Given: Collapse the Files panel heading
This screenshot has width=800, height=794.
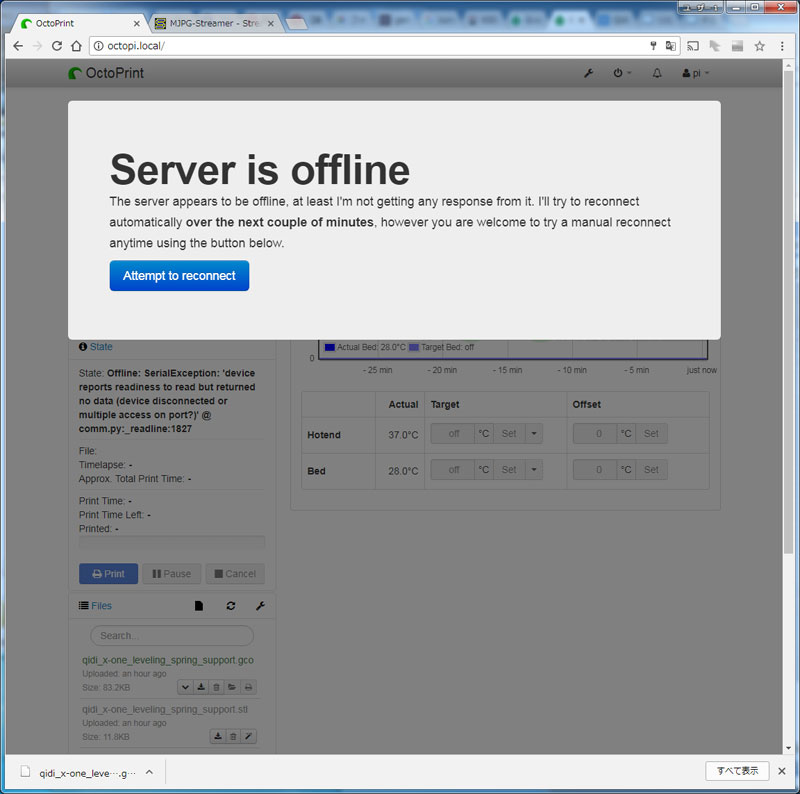Looking at the screenshot, I should [101, 606].
